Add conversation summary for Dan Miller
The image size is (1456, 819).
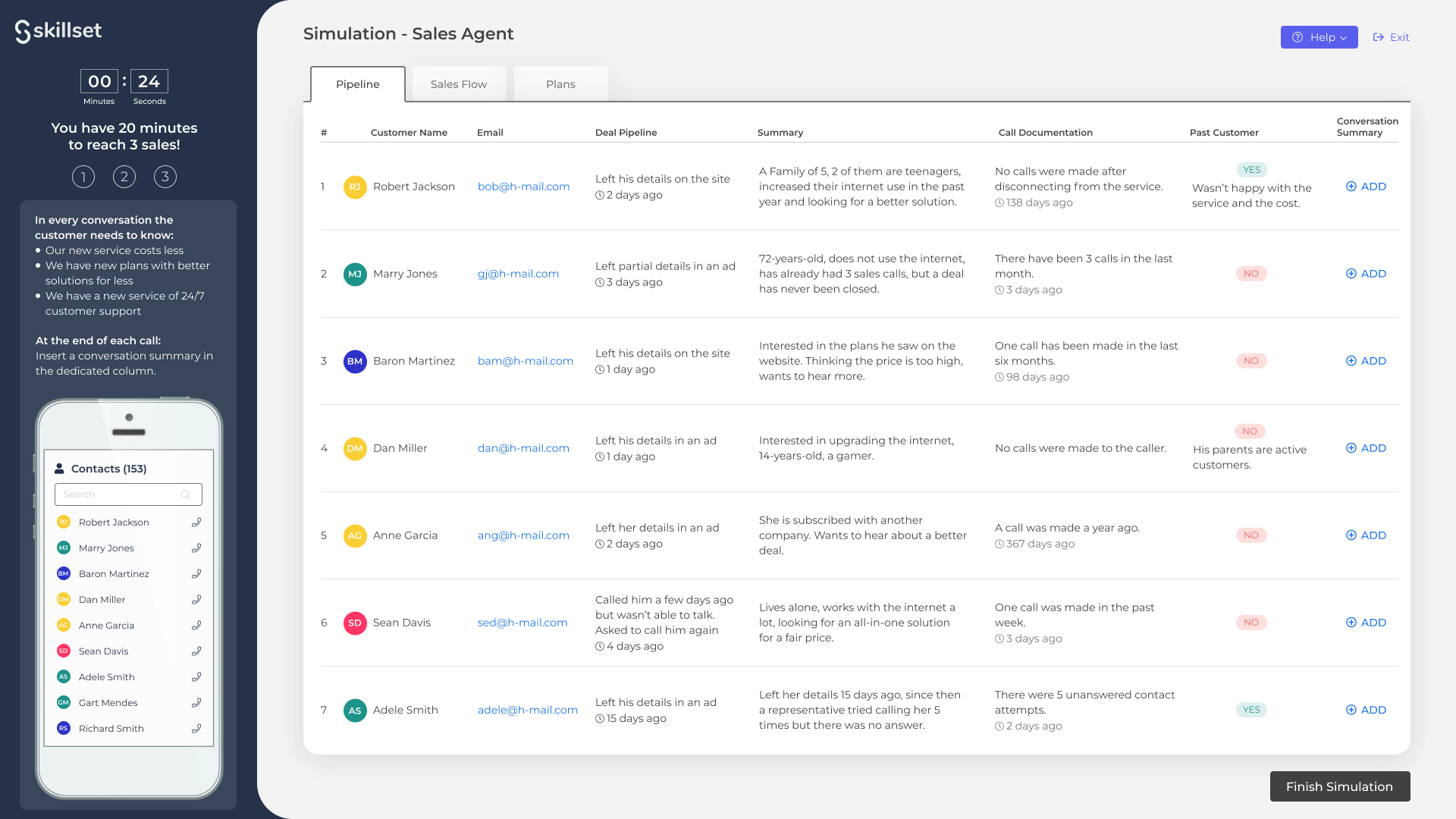tap(1366, 448)
